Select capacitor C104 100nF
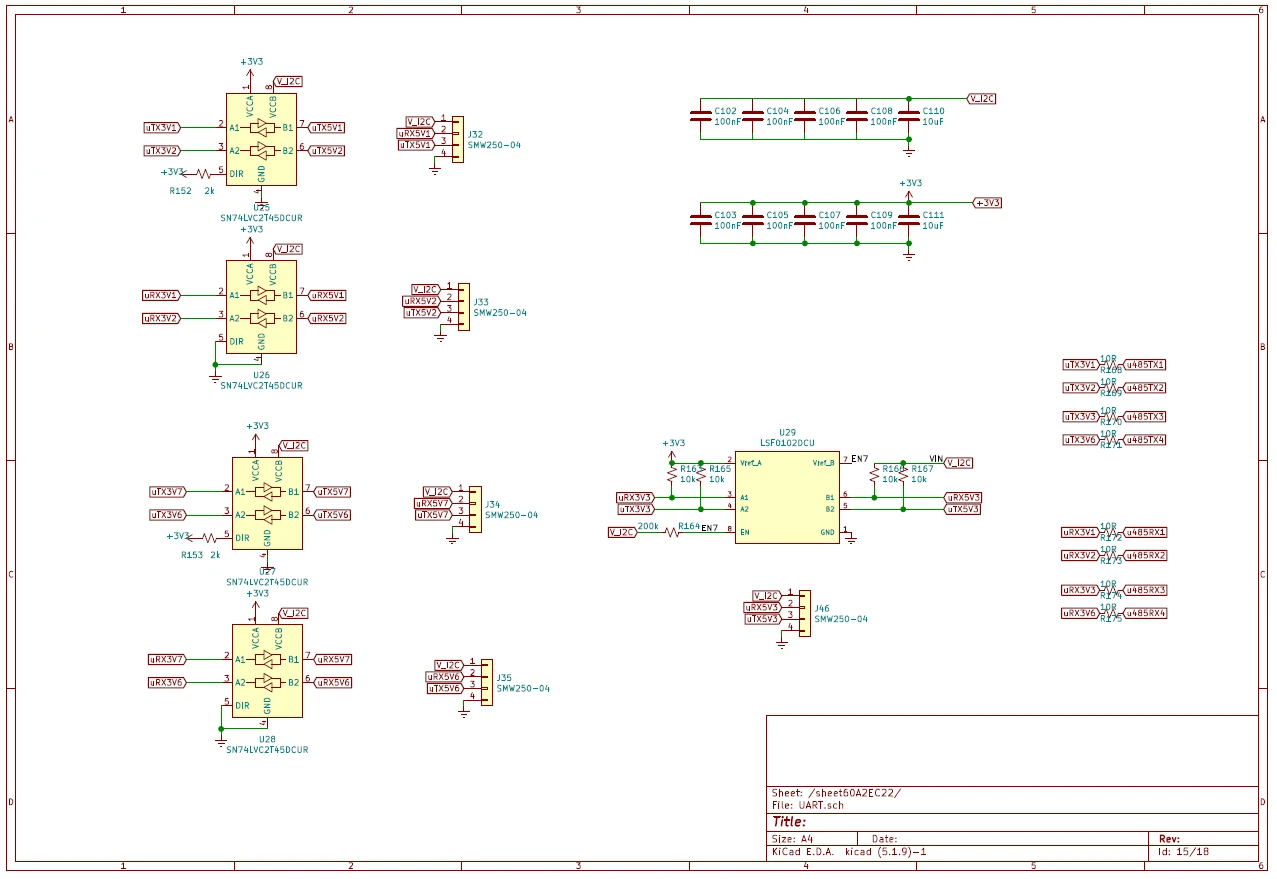Screen dimensions: 1277x879 [x=752, y=116]
